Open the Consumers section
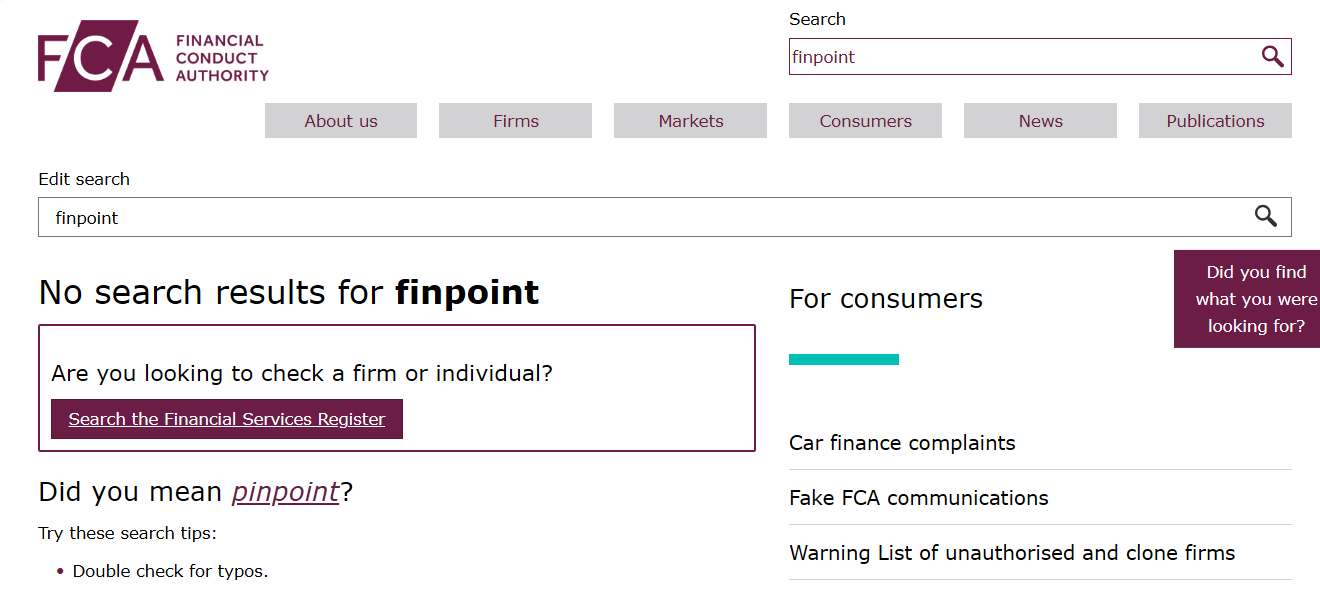This screenshot has height=589, width=1320. click(865, 120)
